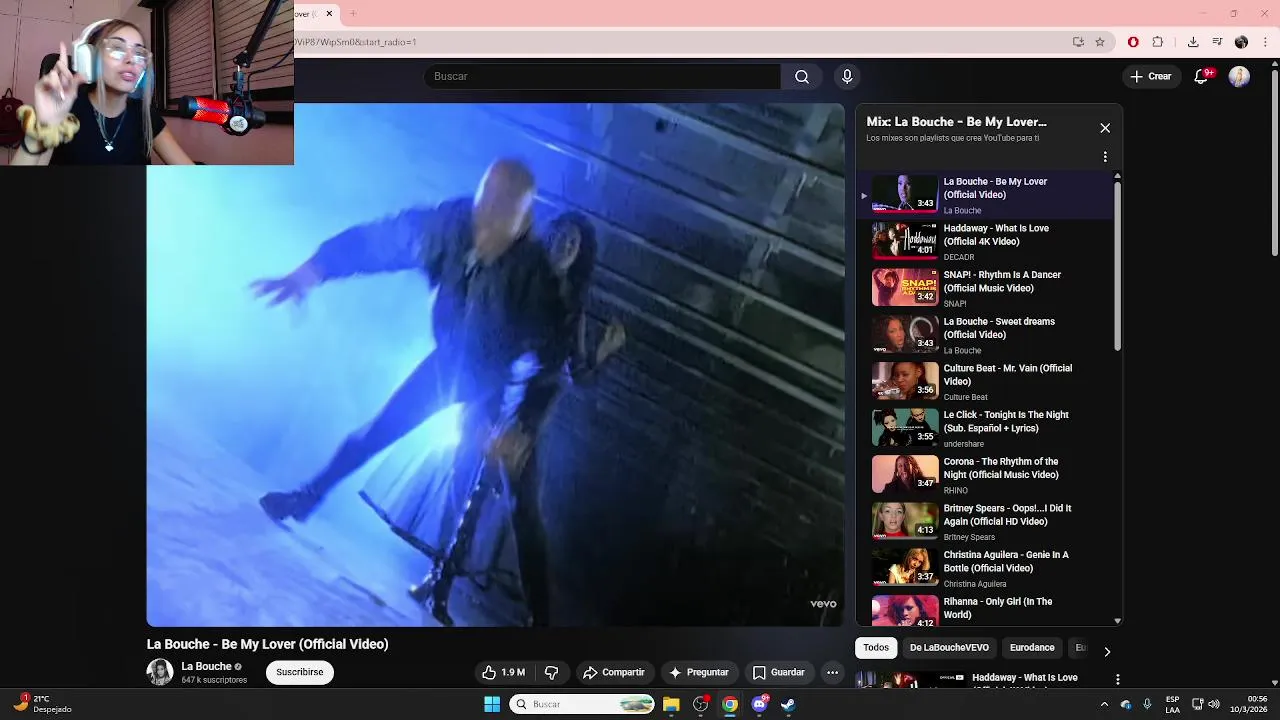Save video with the Guardar button

(x=778, y=672)
